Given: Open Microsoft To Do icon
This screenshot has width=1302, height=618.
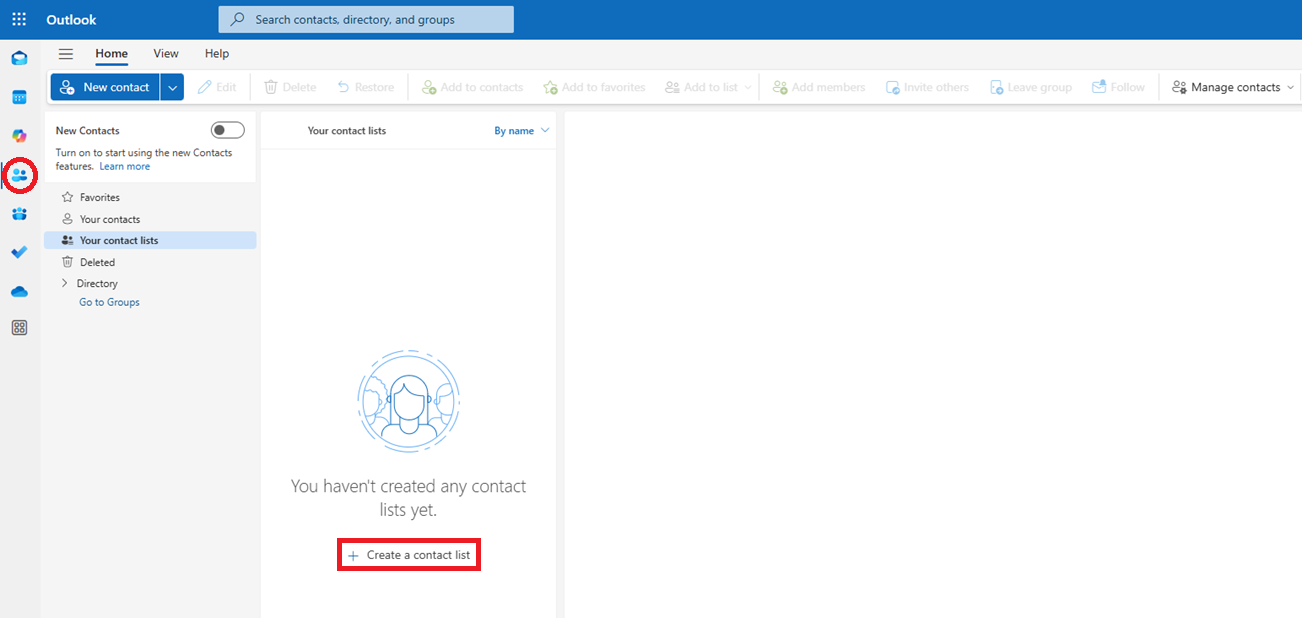Looking at the screenshot, I should (x=19, y=252).
